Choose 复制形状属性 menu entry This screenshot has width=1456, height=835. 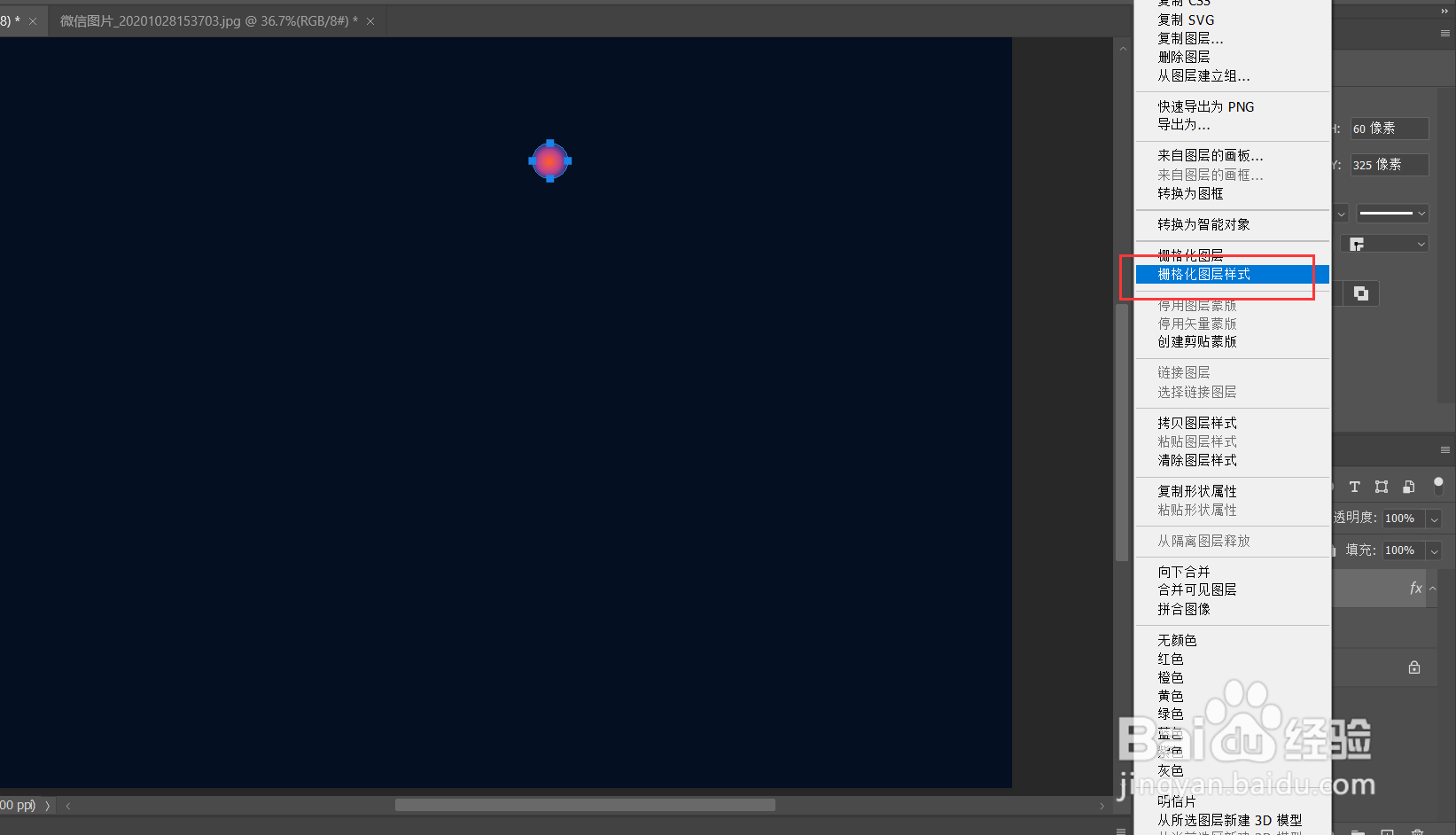tap(1197, 491)
